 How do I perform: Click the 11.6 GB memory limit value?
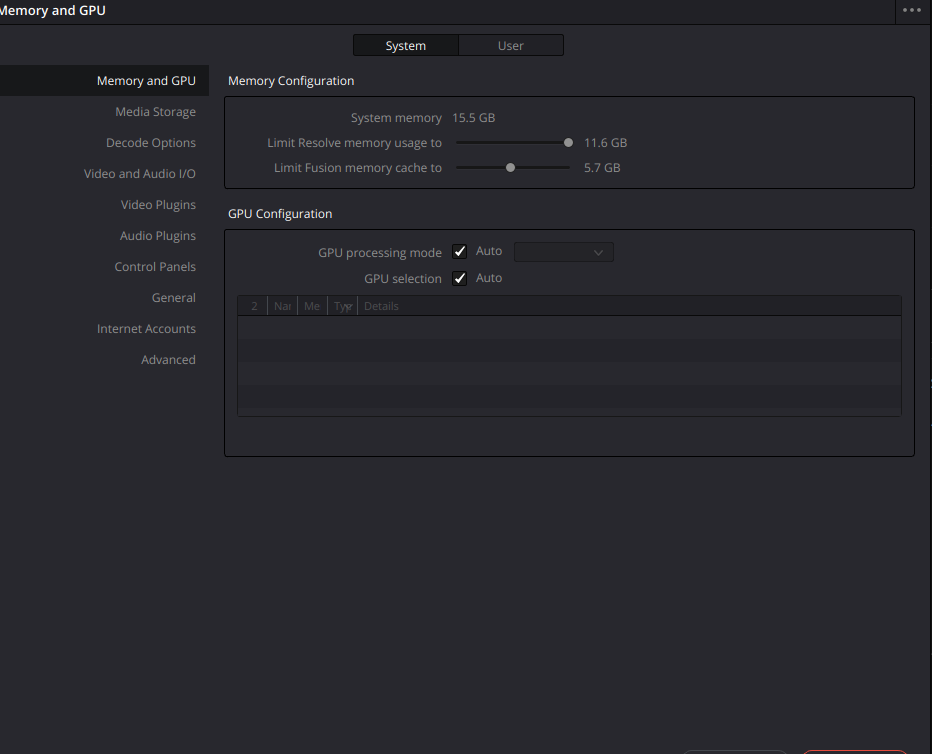coord(605,143)
